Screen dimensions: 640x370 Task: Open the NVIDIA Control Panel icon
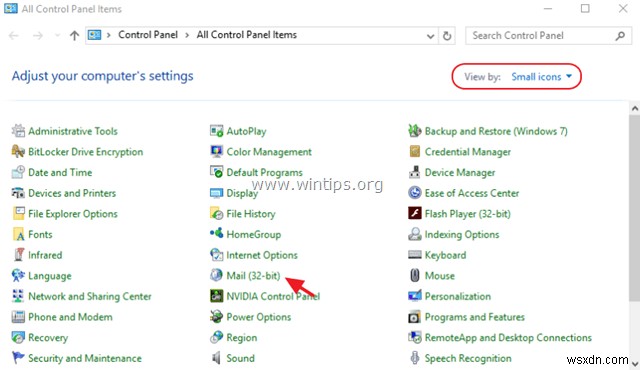tap(216, 296)
